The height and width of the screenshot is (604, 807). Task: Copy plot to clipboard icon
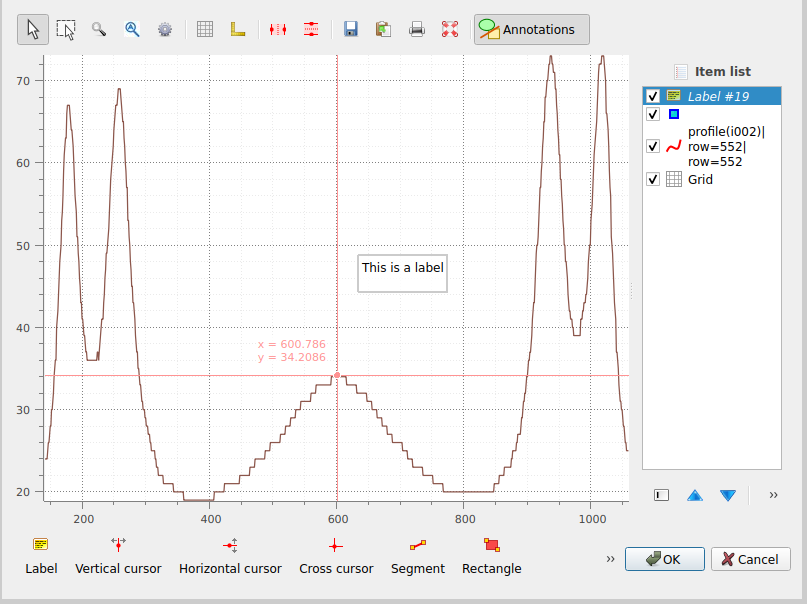tap(384, 29)
